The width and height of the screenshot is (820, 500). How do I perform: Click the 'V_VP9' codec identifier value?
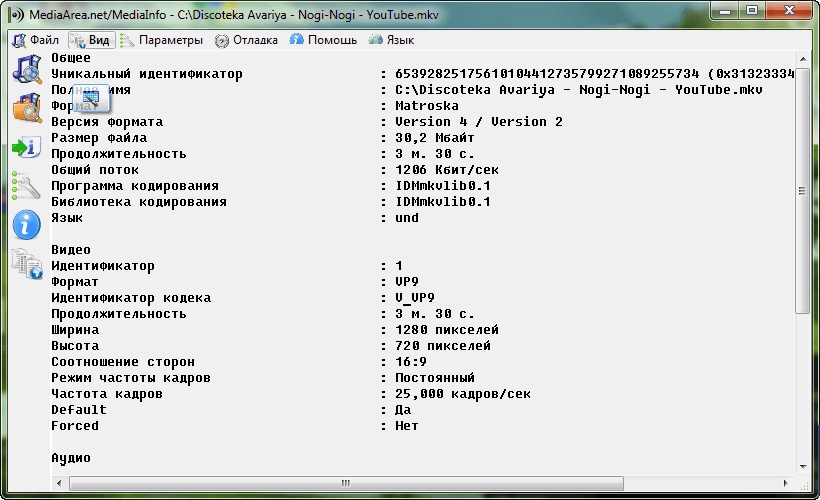pos(415,298)
